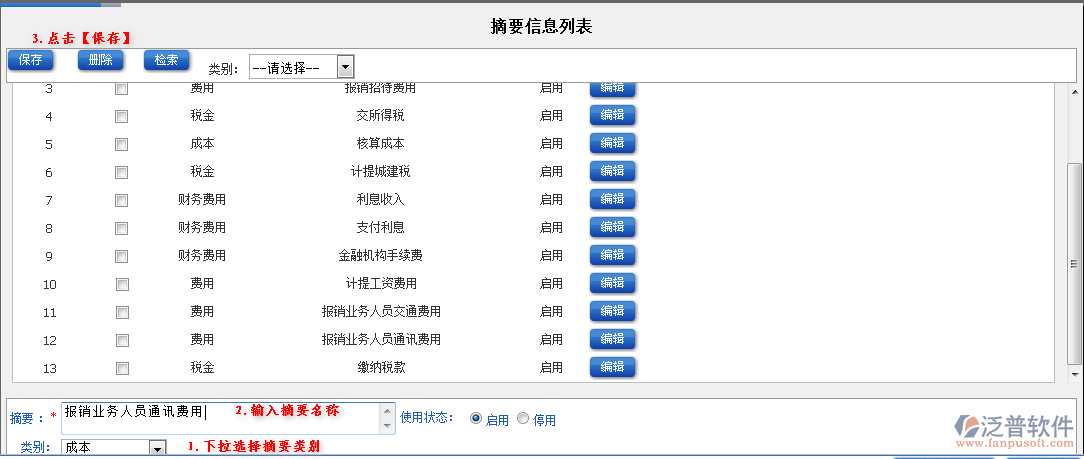1084x459 pixels.
Task: Edit row 5 核算成本 via 编辑 button
Action: [612, 143]
